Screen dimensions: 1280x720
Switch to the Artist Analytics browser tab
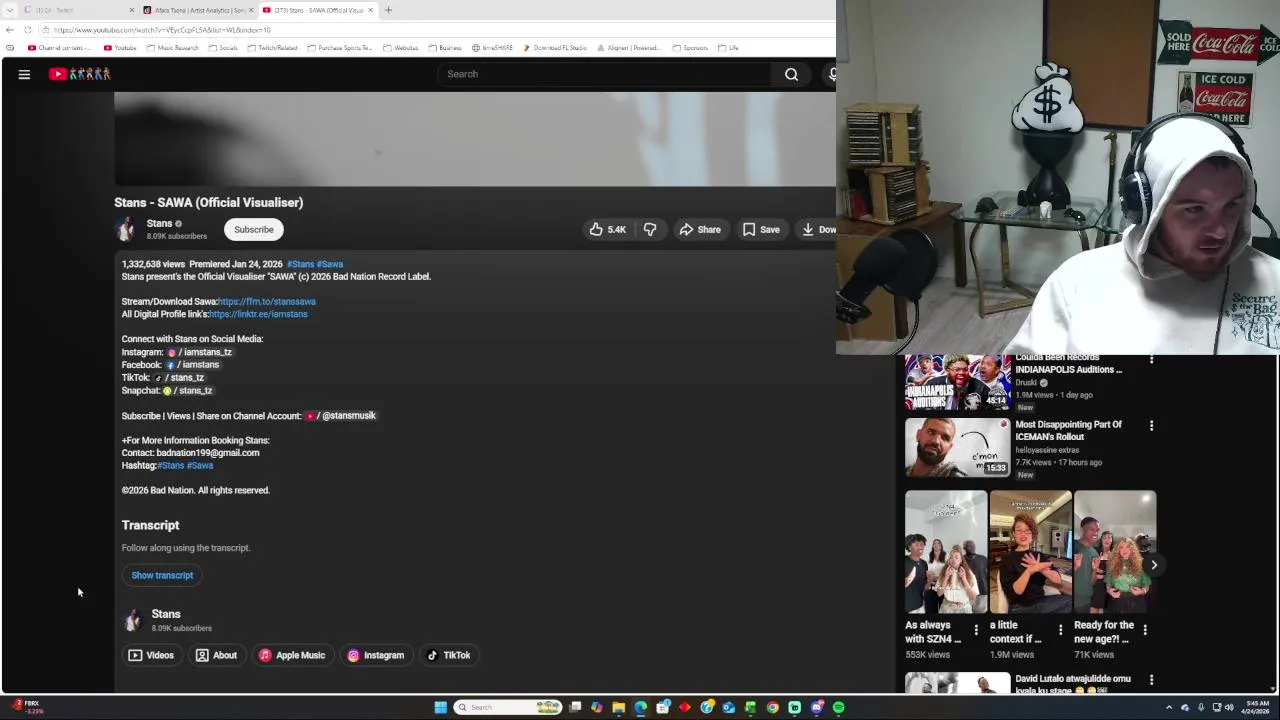tap(197, 10)
